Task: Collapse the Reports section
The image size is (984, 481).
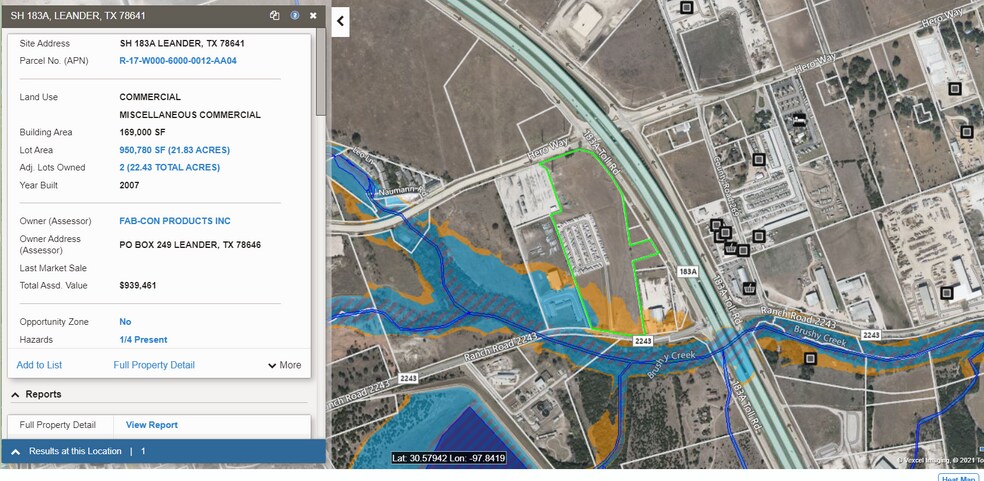Action: pos(15,394)
